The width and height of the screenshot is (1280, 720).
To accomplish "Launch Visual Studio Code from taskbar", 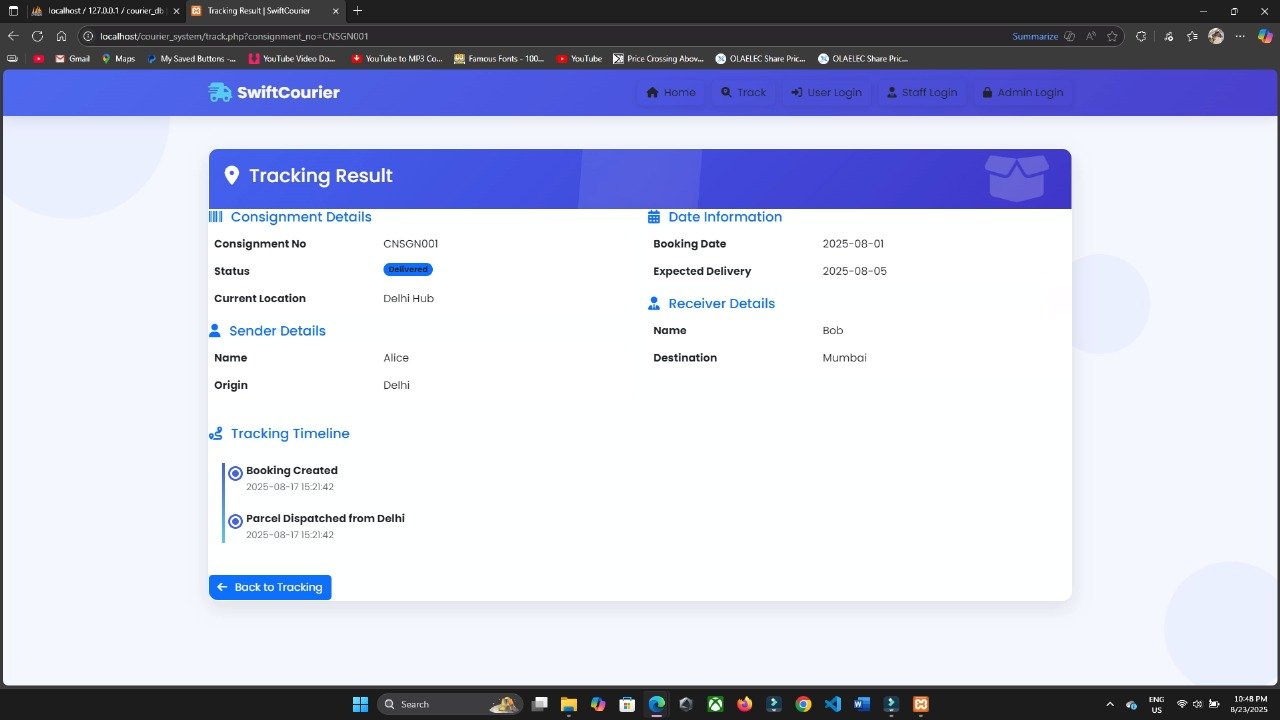I will tap(833, 704).
